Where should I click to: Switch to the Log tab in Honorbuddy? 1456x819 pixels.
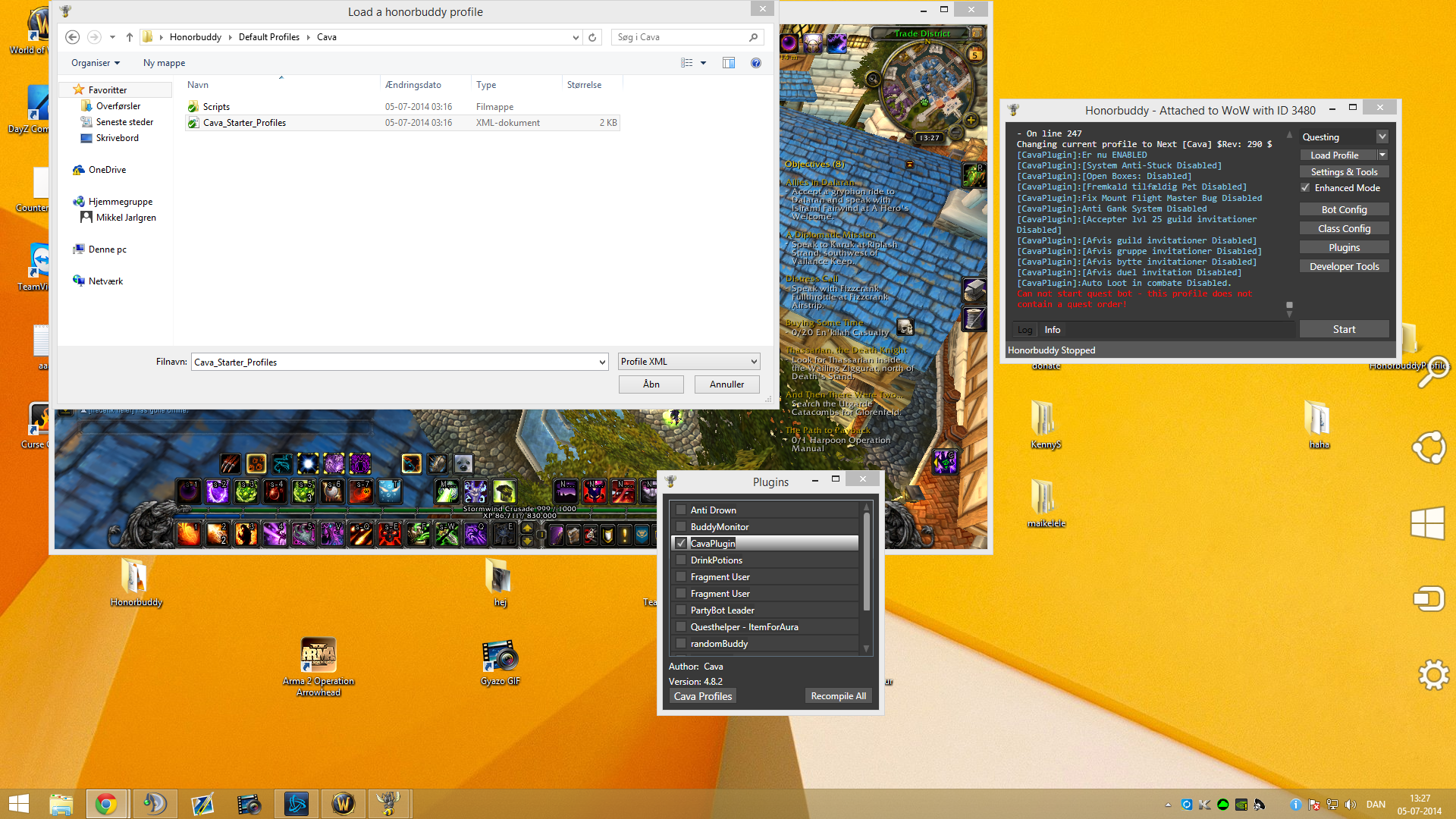click(x=1025, y=330)
